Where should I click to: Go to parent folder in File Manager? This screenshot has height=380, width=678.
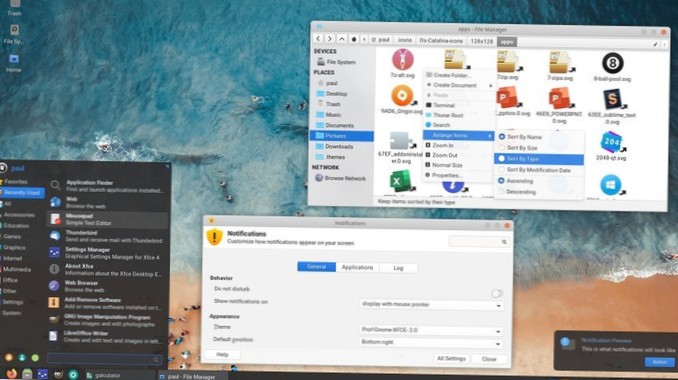pos(342,39)
